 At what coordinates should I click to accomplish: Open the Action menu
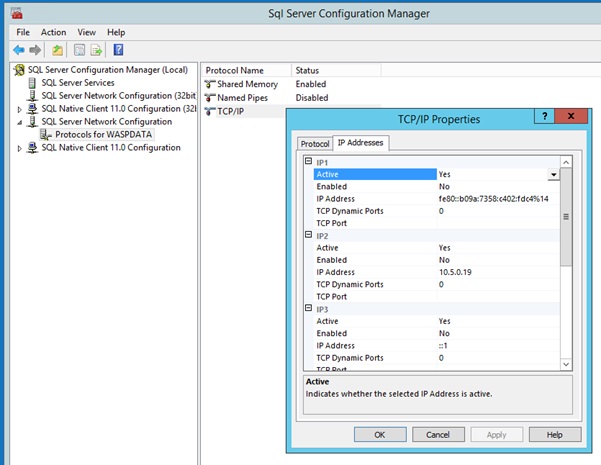pyautogui.click(x=53, y=32)
